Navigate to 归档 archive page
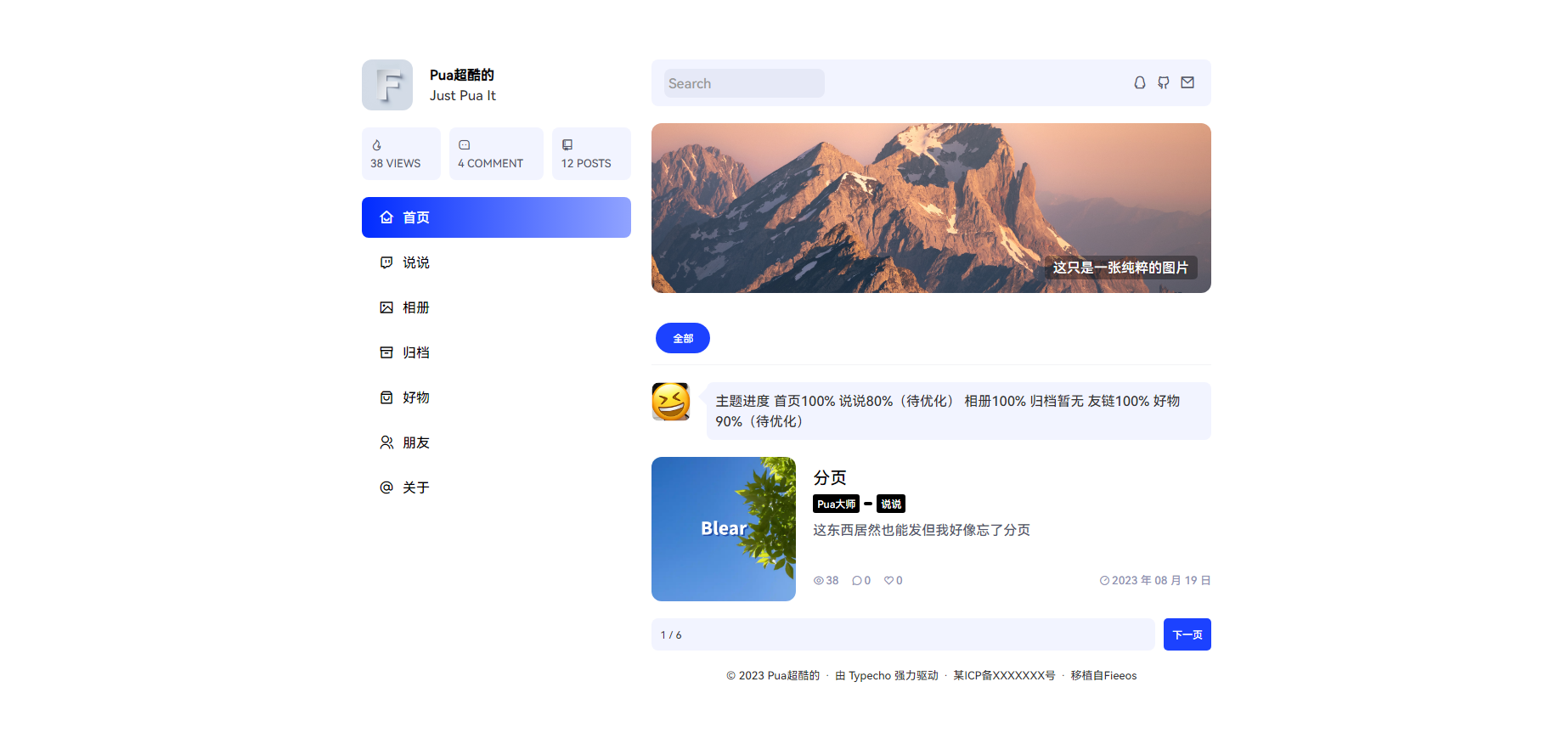This screenshot has width=1568, height=755. click(x=415, y=353)
